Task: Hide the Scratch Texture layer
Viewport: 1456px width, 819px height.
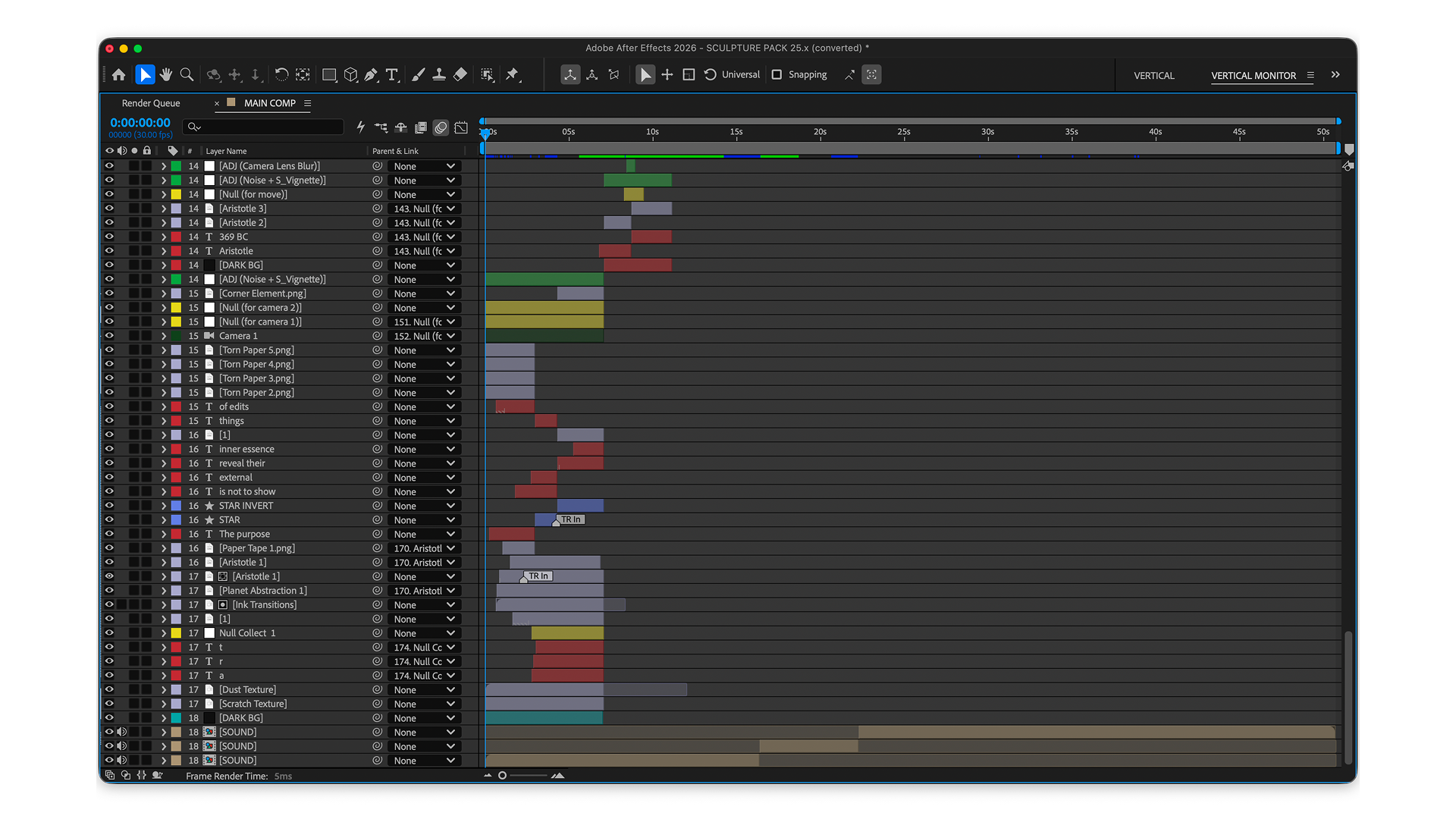Action: pyautogui.click(x=109, y=704)
